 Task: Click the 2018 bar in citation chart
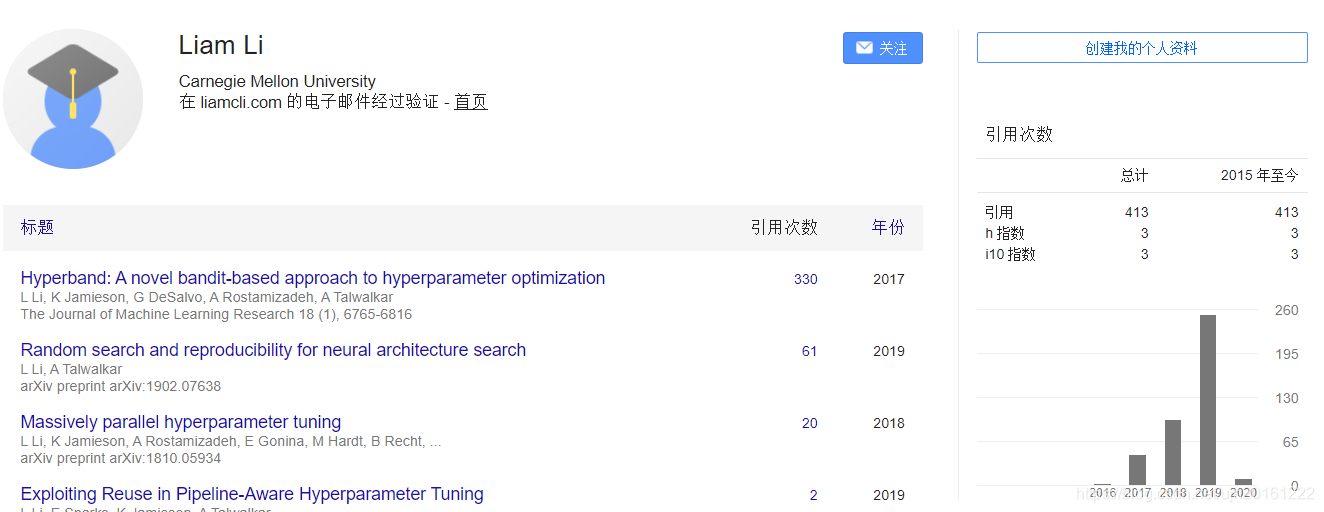(x=1173, y=452)
